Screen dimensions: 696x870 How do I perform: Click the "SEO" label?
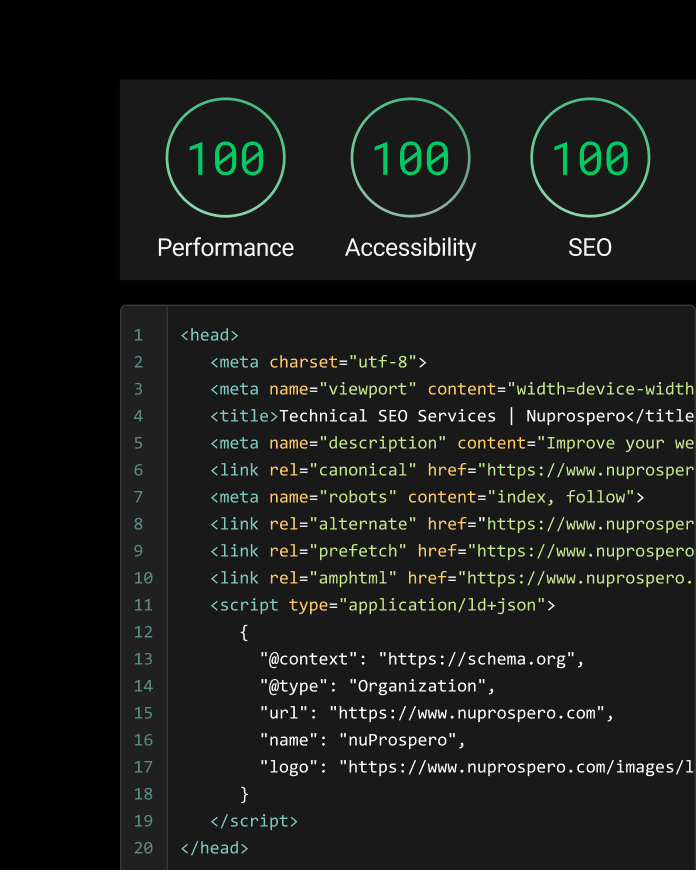[590, 247]
